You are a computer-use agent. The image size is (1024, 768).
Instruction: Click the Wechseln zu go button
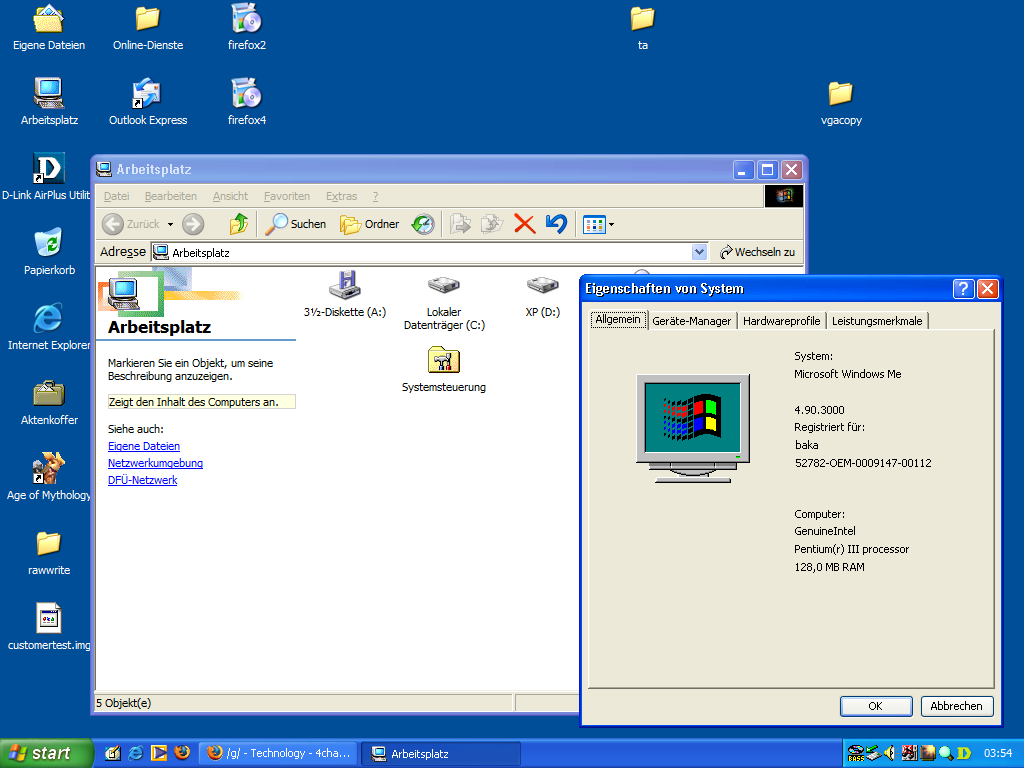coord(758,252)
